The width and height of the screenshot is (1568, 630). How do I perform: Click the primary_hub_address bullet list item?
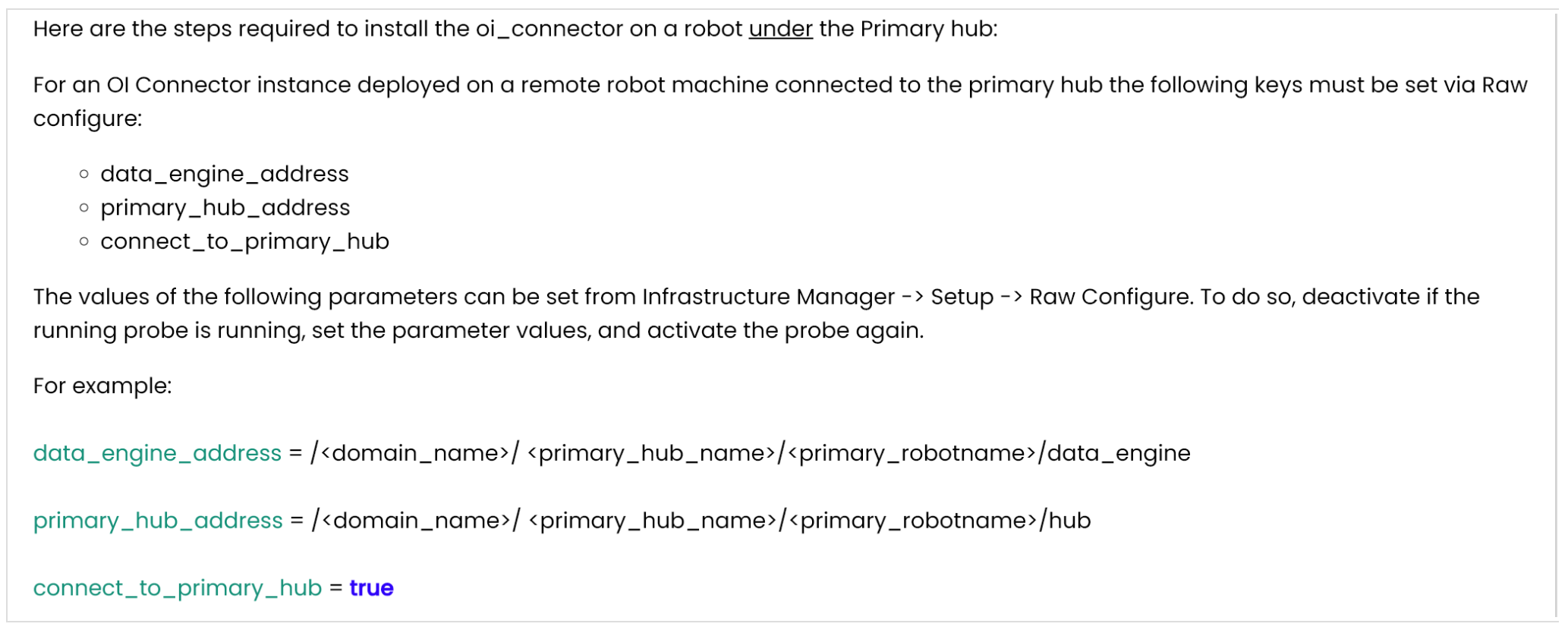(x=225, y=208)
